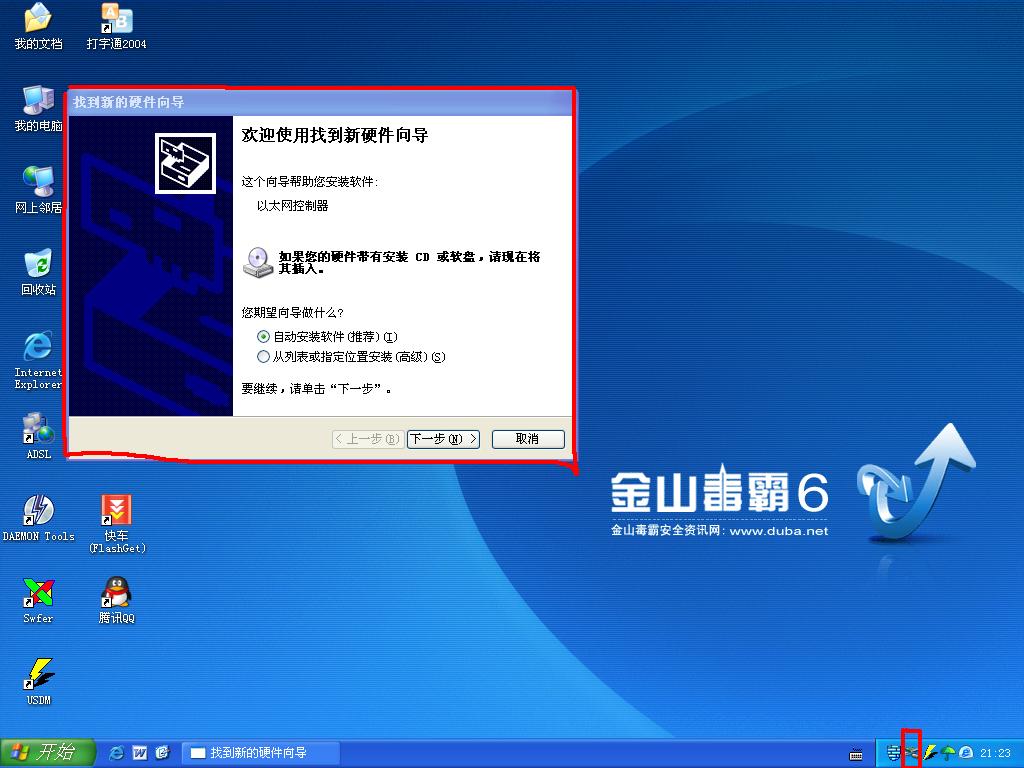1024x768 pixels.
Task: Click Internet Explorer quick launch icon
Action: point(116,753)
